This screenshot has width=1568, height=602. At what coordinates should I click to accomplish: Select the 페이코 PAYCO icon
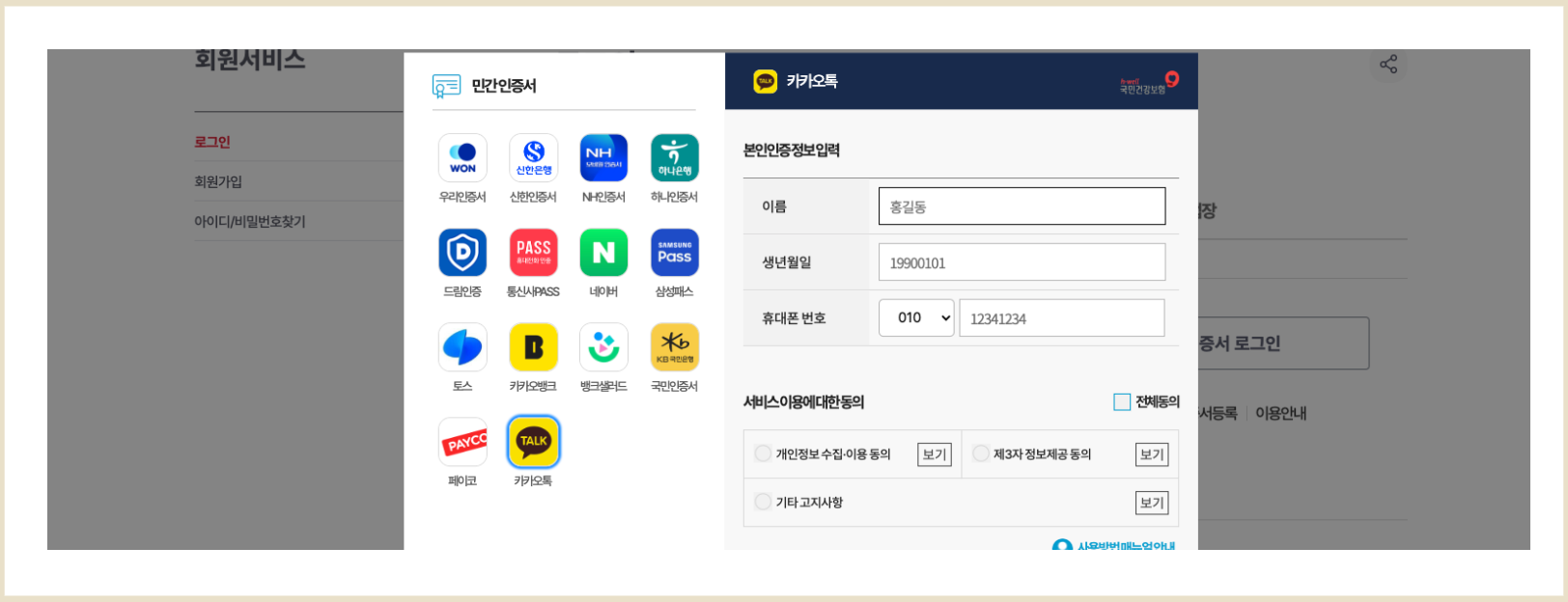462,441
